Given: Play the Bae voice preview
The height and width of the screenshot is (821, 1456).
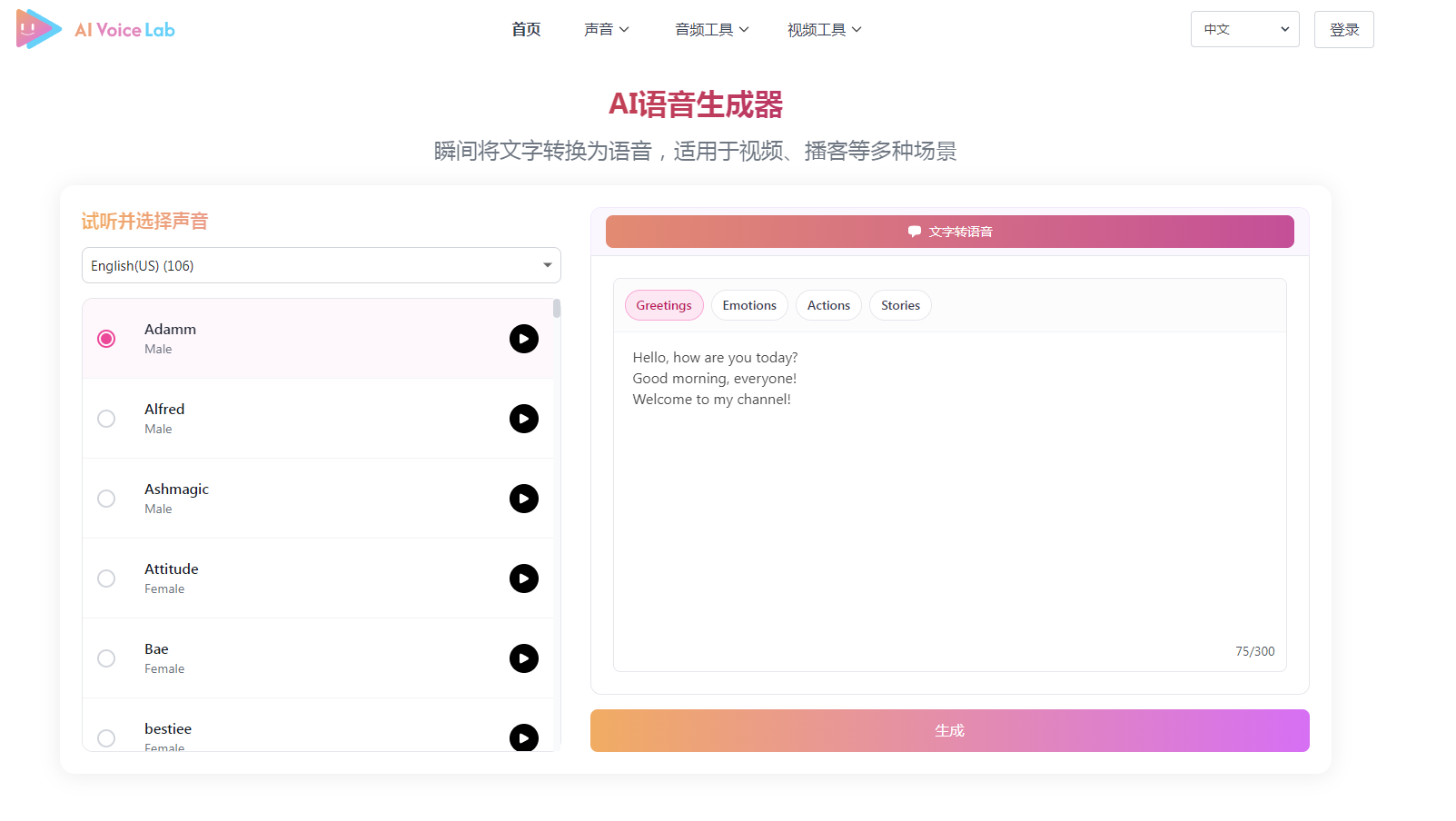Looking at the screenshot, I should pyautogui.click(x=523, y=658).
